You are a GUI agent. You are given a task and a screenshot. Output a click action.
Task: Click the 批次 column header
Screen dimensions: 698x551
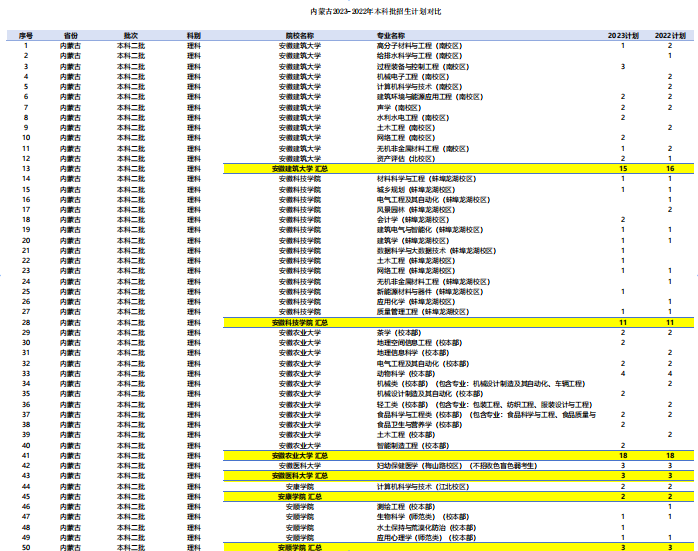click(130, 35)
